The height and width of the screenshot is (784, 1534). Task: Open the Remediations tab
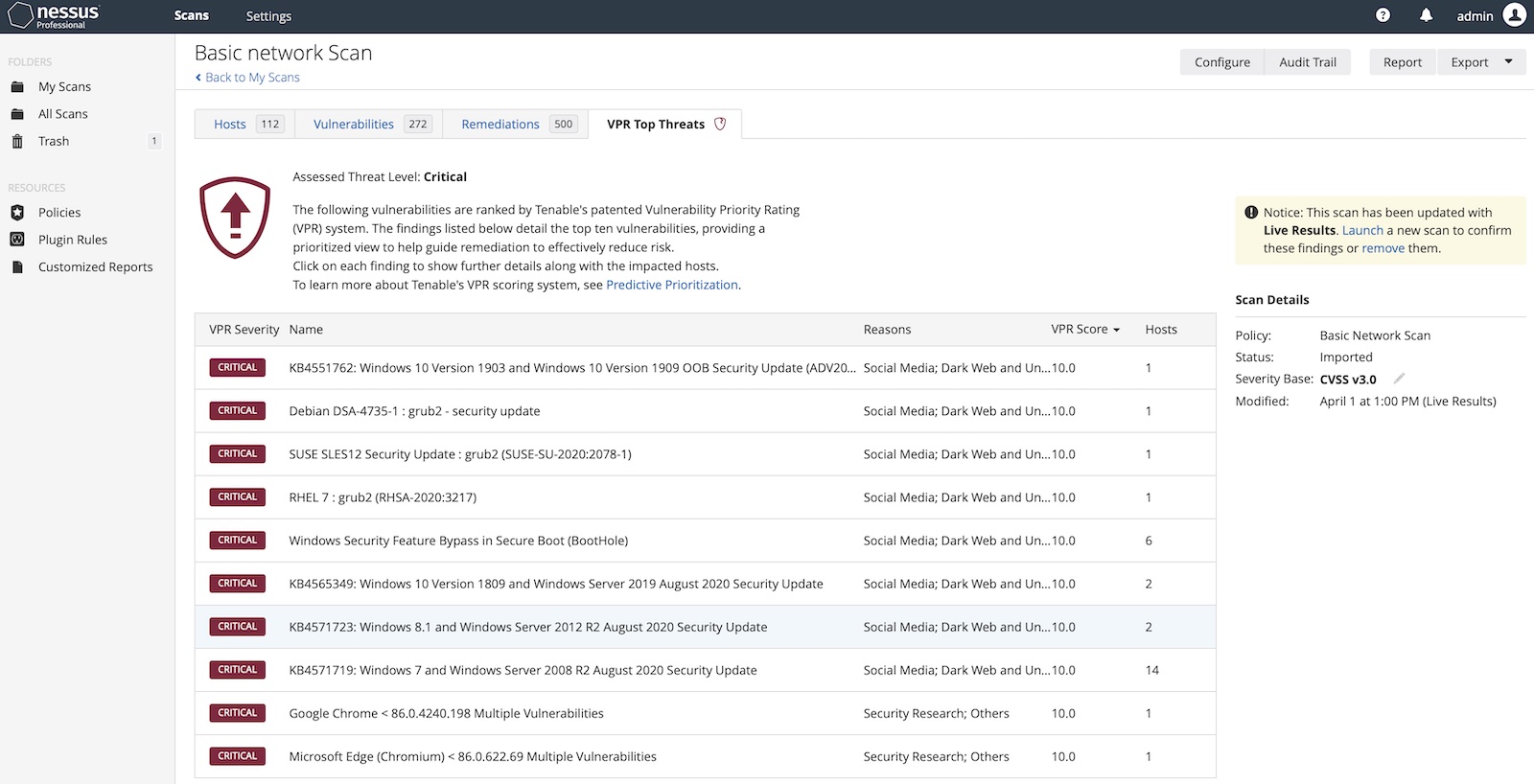tap(500, 125)
